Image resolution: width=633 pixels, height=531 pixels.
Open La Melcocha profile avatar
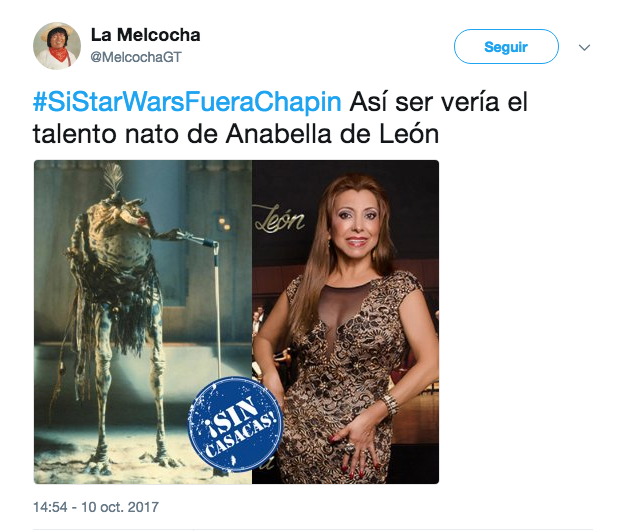[57, 46]
